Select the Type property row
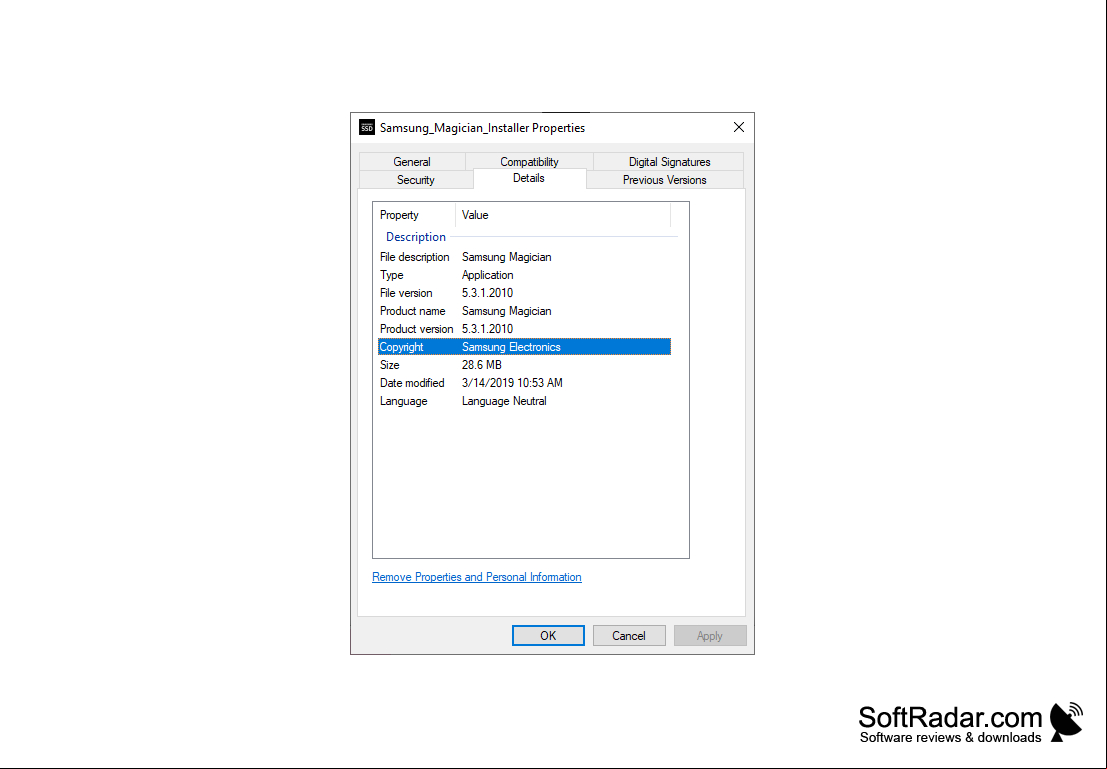 click(524, 275)
